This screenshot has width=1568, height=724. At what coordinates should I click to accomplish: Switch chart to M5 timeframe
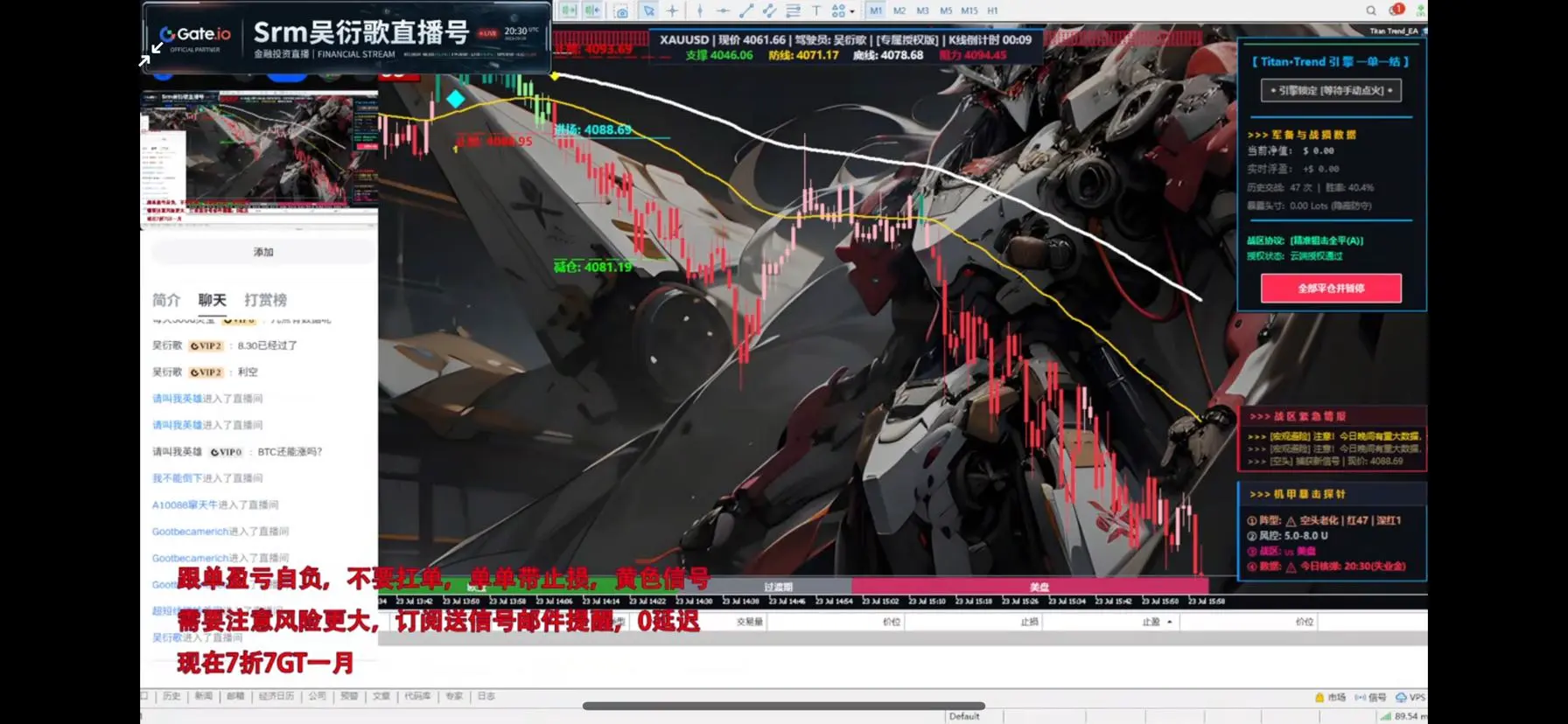(946, 10)
